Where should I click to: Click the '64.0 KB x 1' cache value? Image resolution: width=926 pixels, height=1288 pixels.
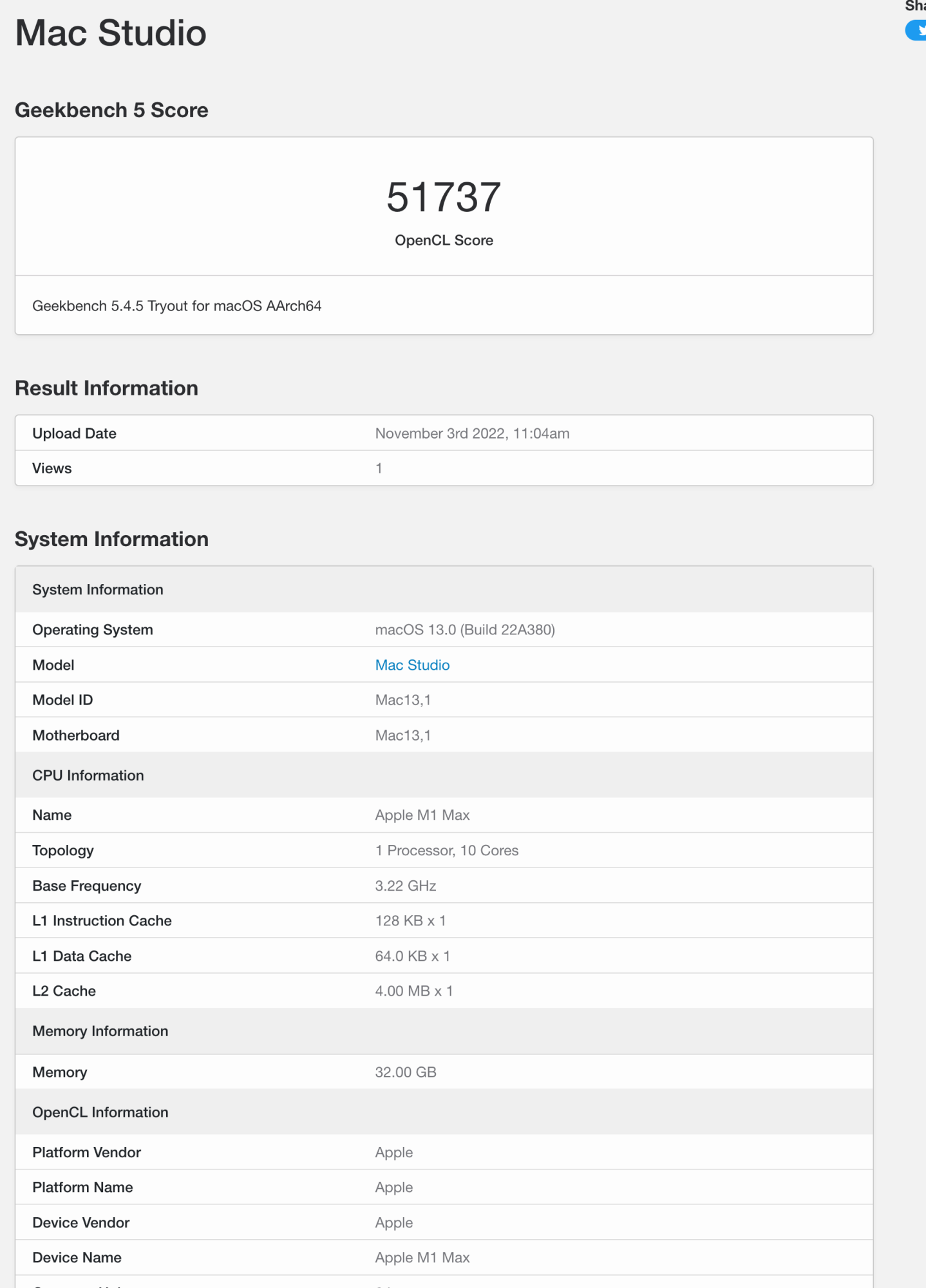413,956
